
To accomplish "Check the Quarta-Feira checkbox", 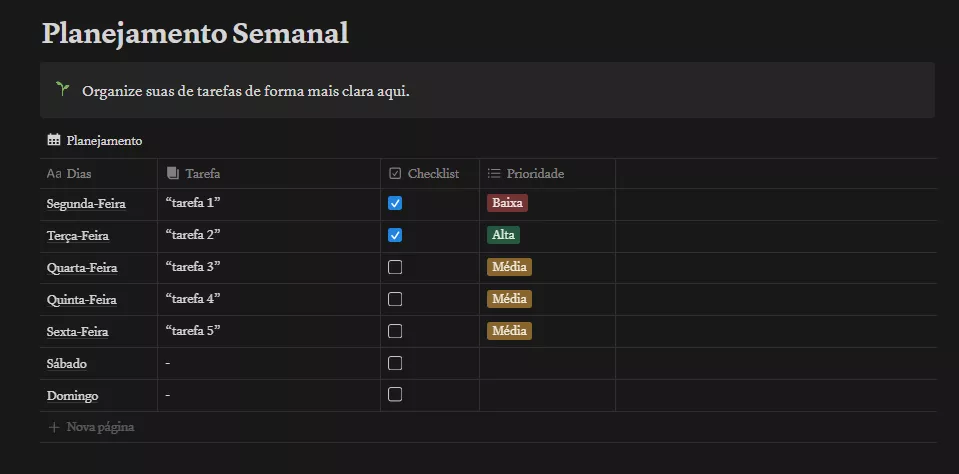I will [395, 267].
